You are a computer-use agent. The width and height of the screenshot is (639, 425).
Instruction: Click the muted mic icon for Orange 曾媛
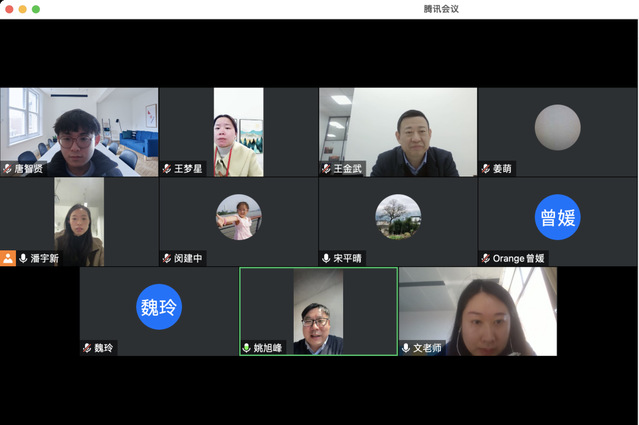pyautogui.click(x=486, y=258)
